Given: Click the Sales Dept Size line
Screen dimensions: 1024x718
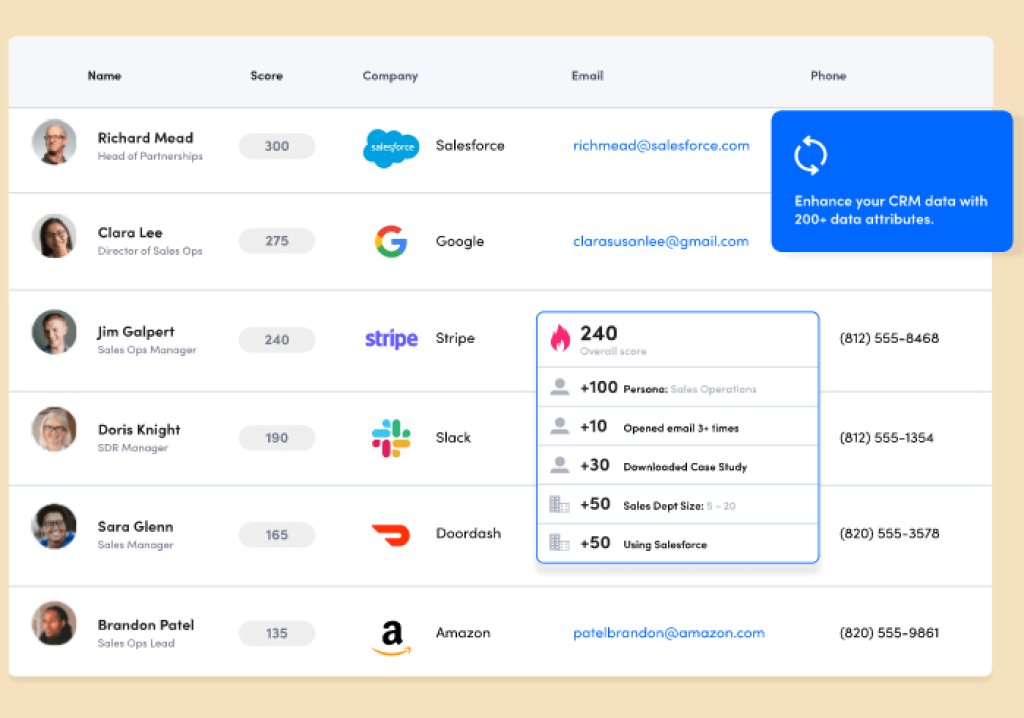Looking at the screenshot, I should click(677, 504).
